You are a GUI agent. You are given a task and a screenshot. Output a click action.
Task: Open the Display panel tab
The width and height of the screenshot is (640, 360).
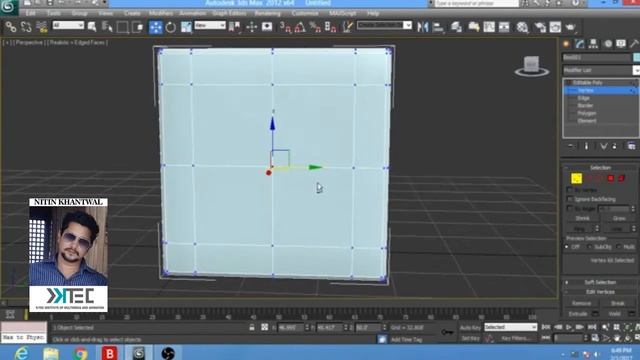tap(621, 44)
